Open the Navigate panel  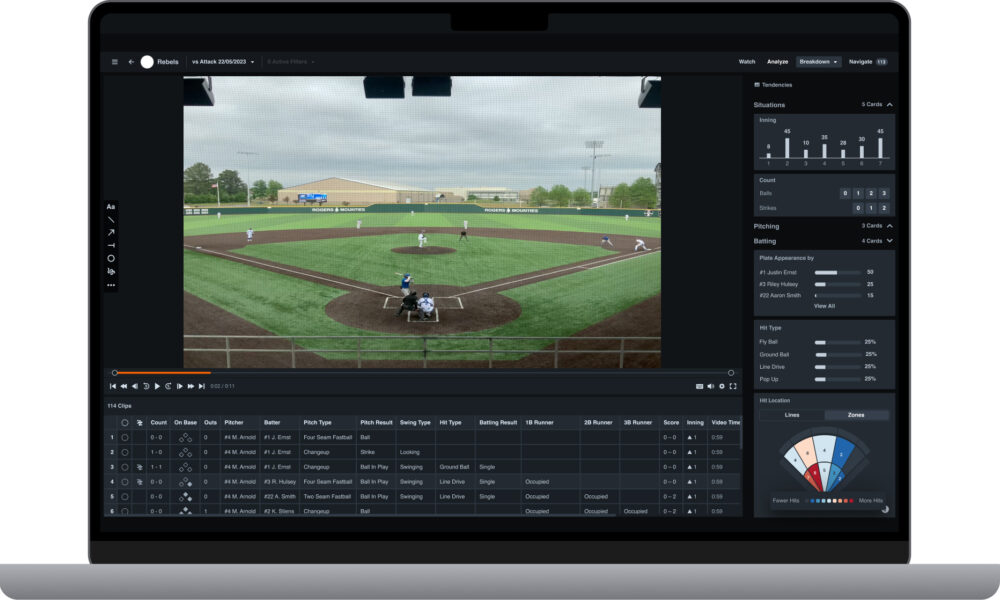click(x=858, y=61)
